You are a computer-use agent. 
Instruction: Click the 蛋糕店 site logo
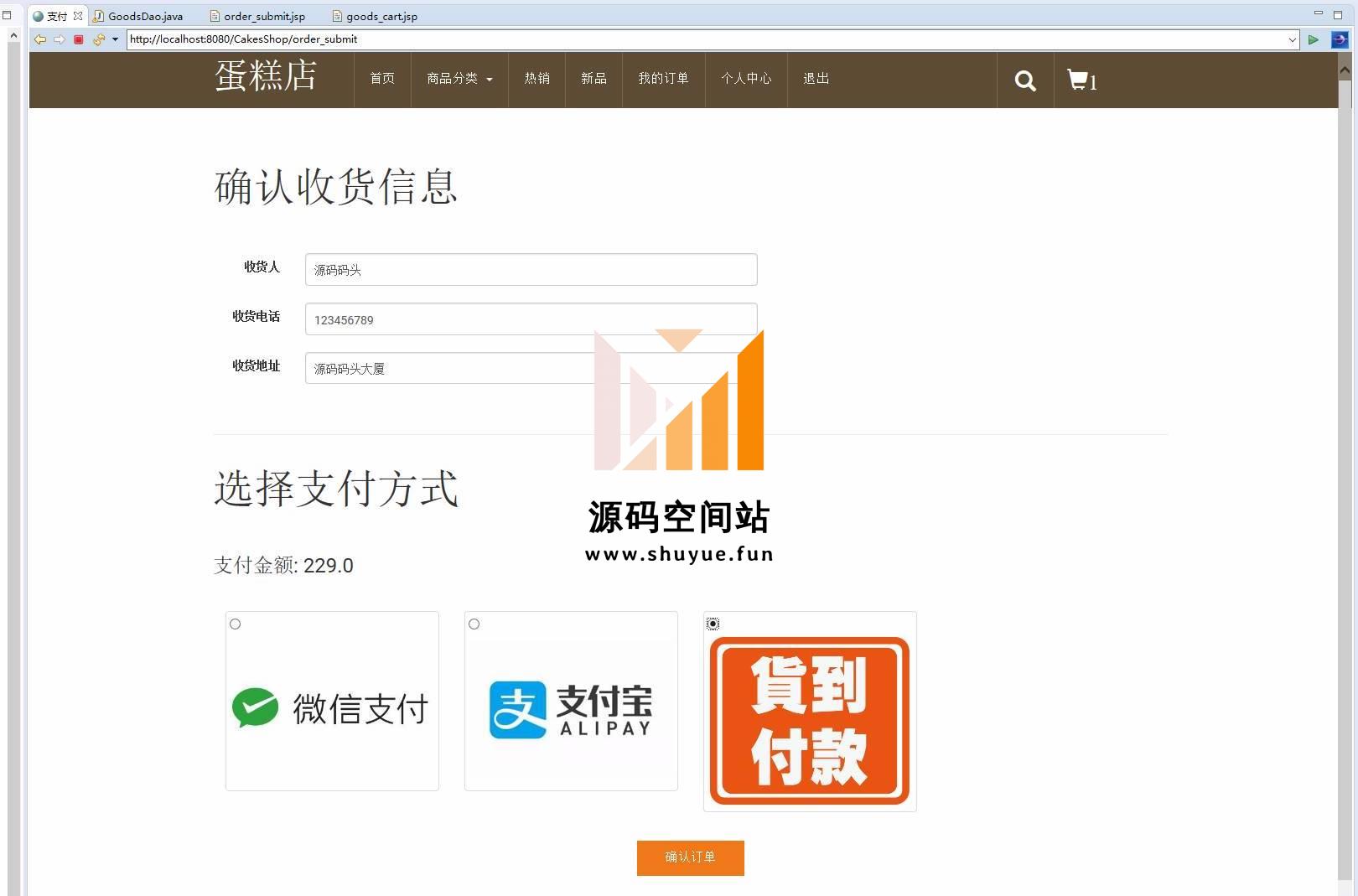tap(266, 76)
